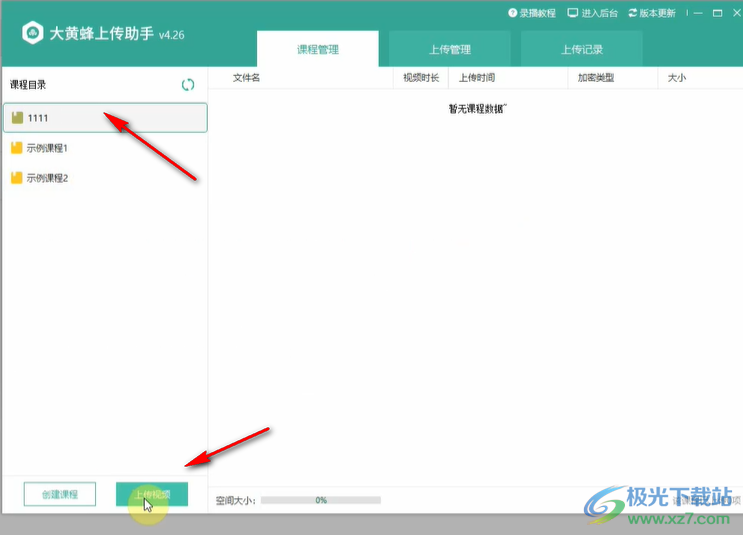Image resolution: width=743 pixels, height=535 pixels.
Task: Click the 视频时长 column header
Action: pyautogui.click(x=421, y=78)
